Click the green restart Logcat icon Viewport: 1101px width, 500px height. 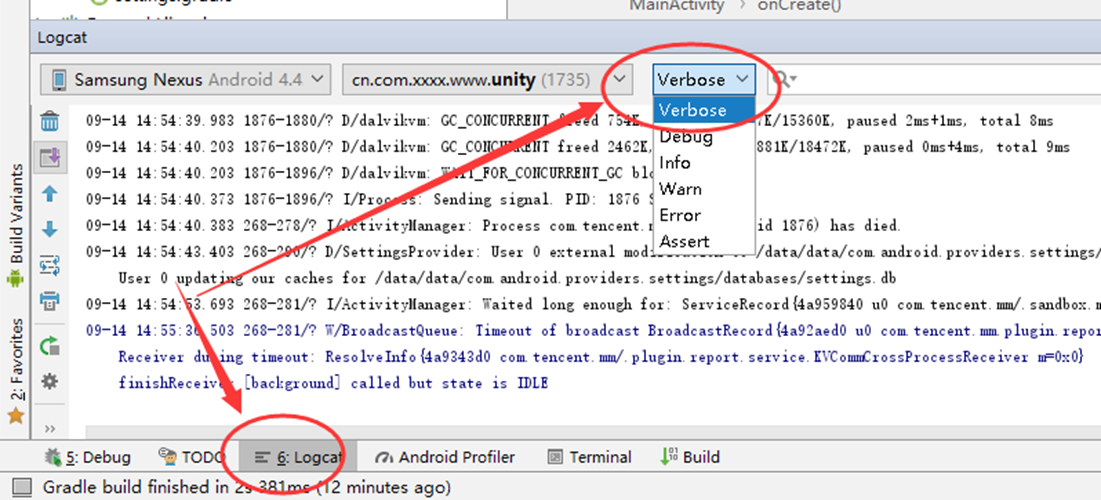click(x=50, y=346)
